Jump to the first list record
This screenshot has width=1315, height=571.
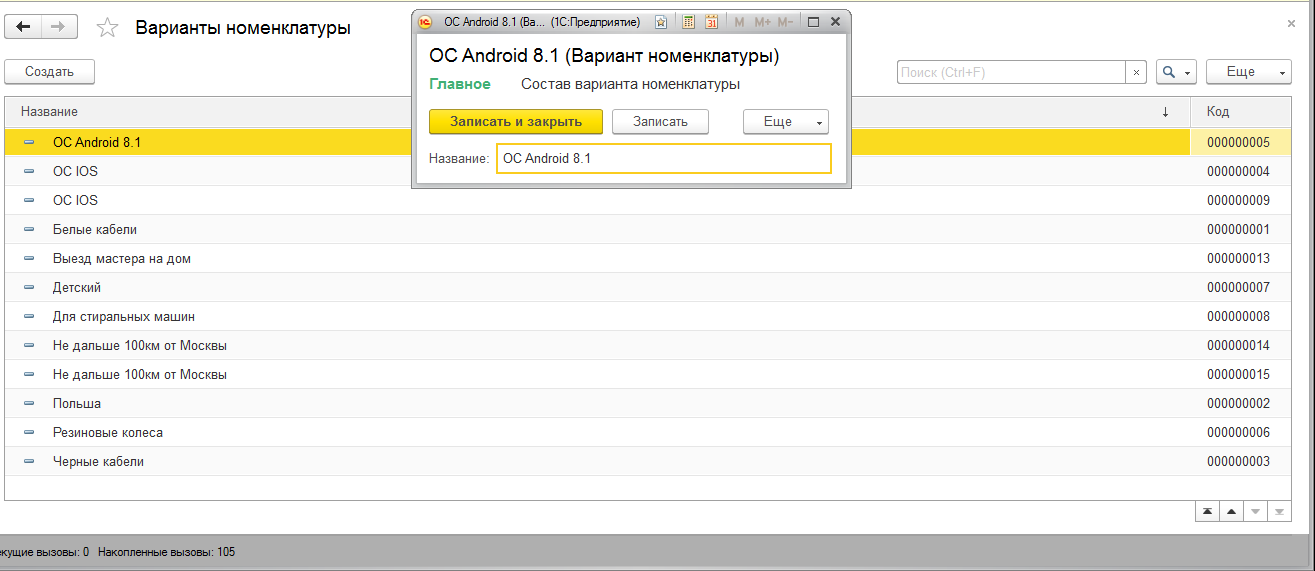coord(1208,511)
